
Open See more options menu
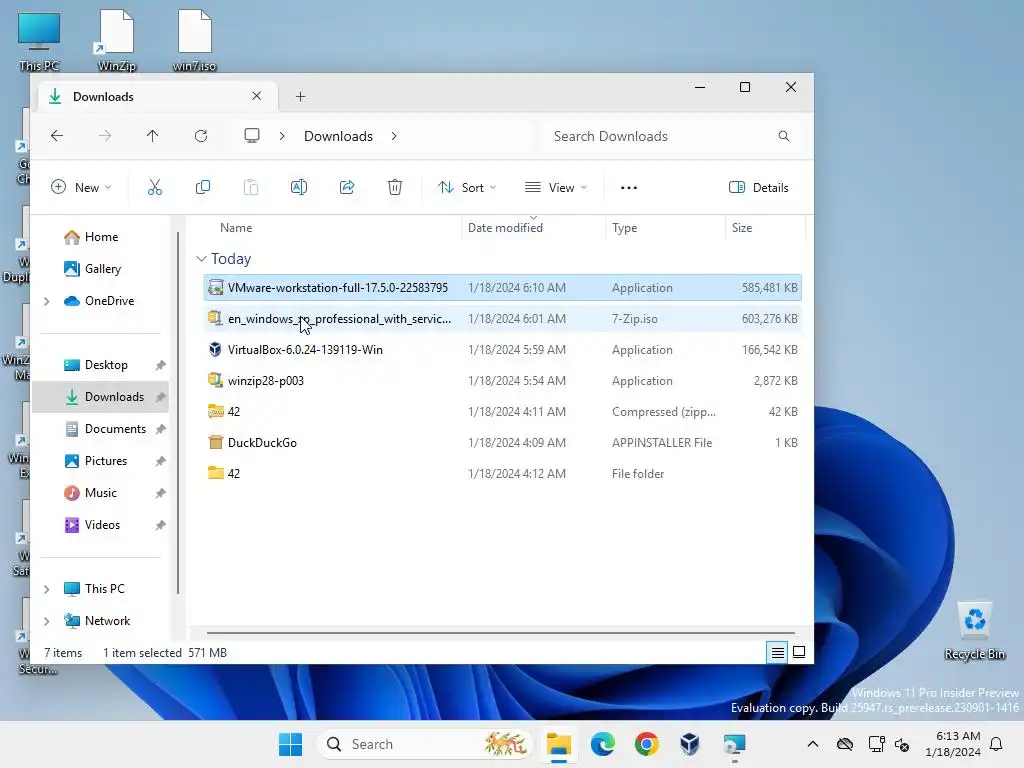[x=628, y=187]
